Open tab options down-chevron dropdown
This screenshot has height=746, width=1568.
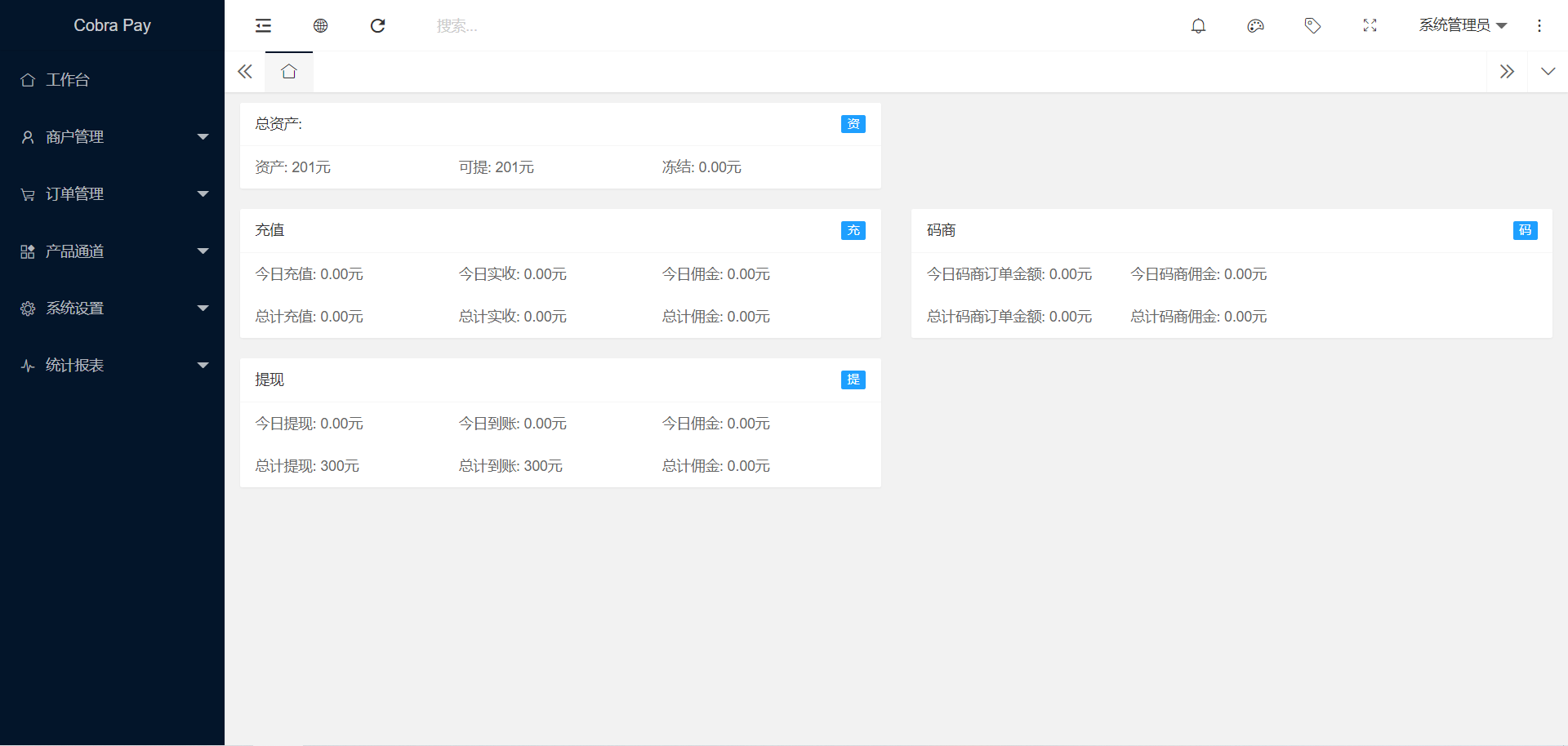pos(1548,72)
